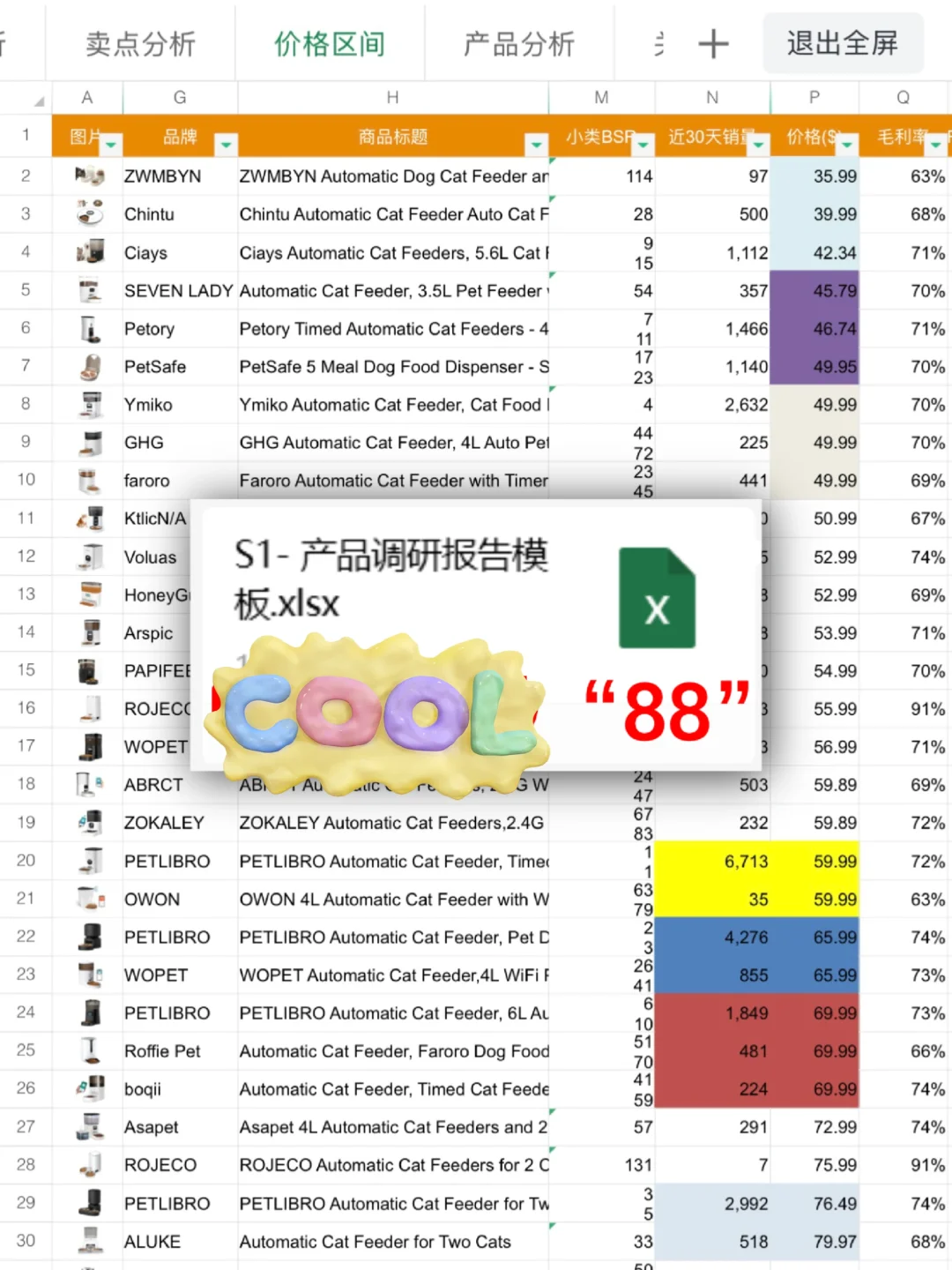Select price cell 76.49

tap(814, 1203)
